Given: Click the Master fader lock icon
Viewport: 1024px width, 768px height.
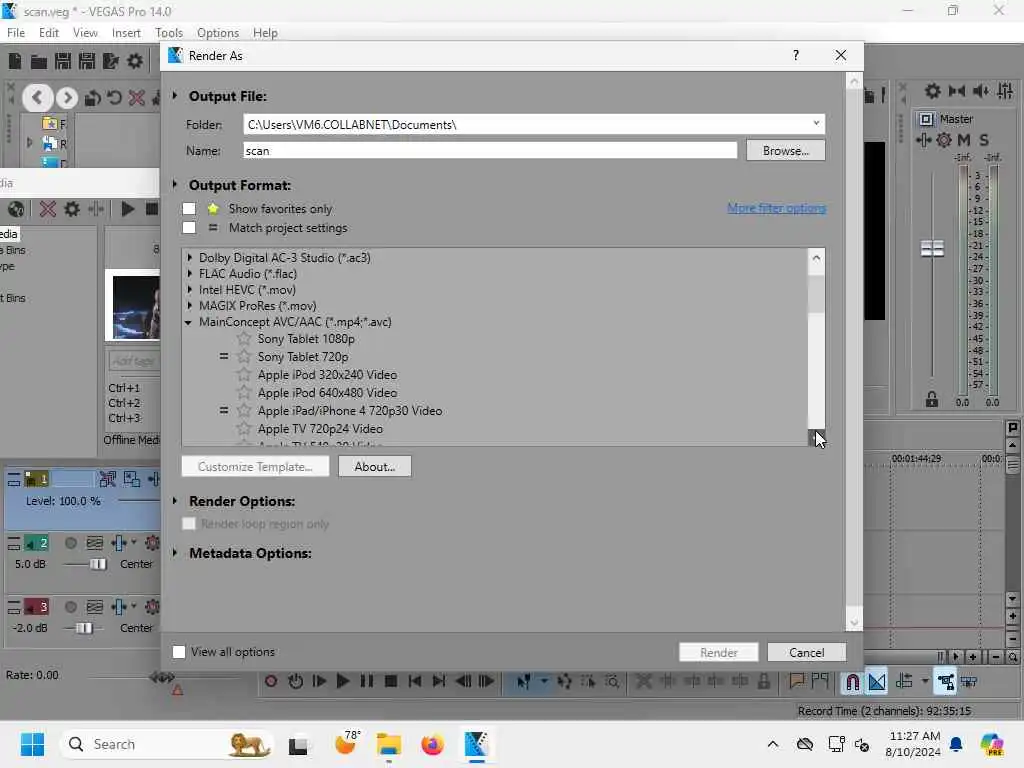Looking at the screenshot, I should click(932, 399).
